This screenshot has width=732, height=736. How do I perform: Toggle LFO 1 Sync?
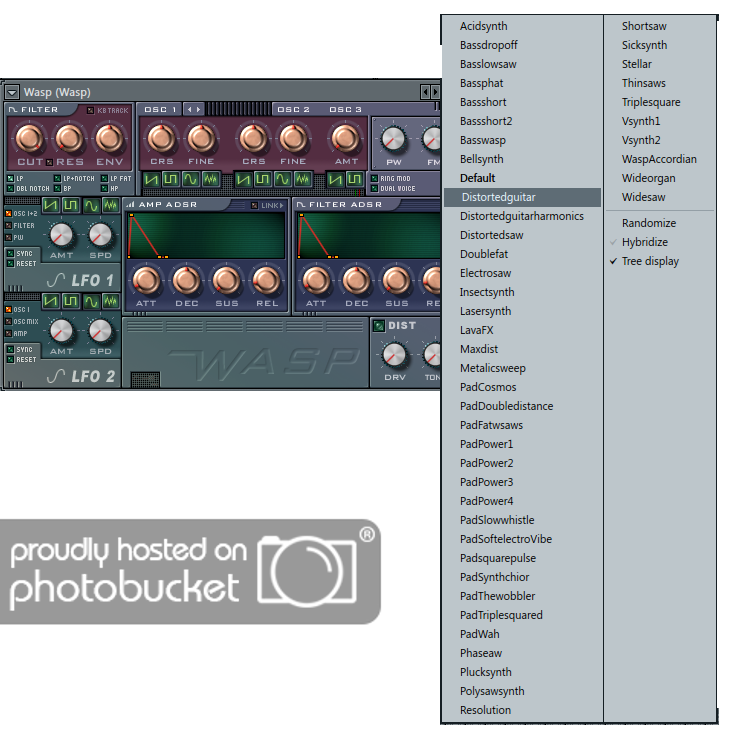(x=10, y=253)
